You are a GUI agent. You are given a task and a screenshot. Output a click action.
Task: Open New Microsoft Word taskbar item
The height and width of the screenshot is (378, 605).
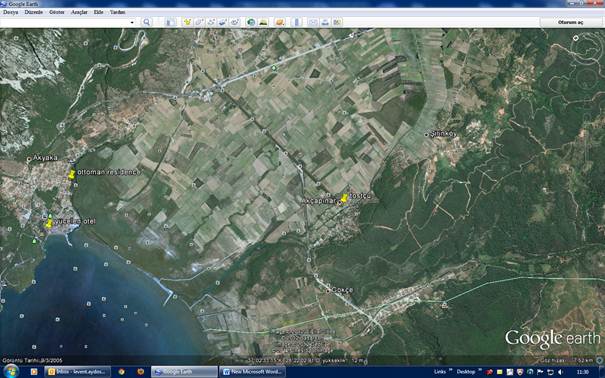pos(253,372)
